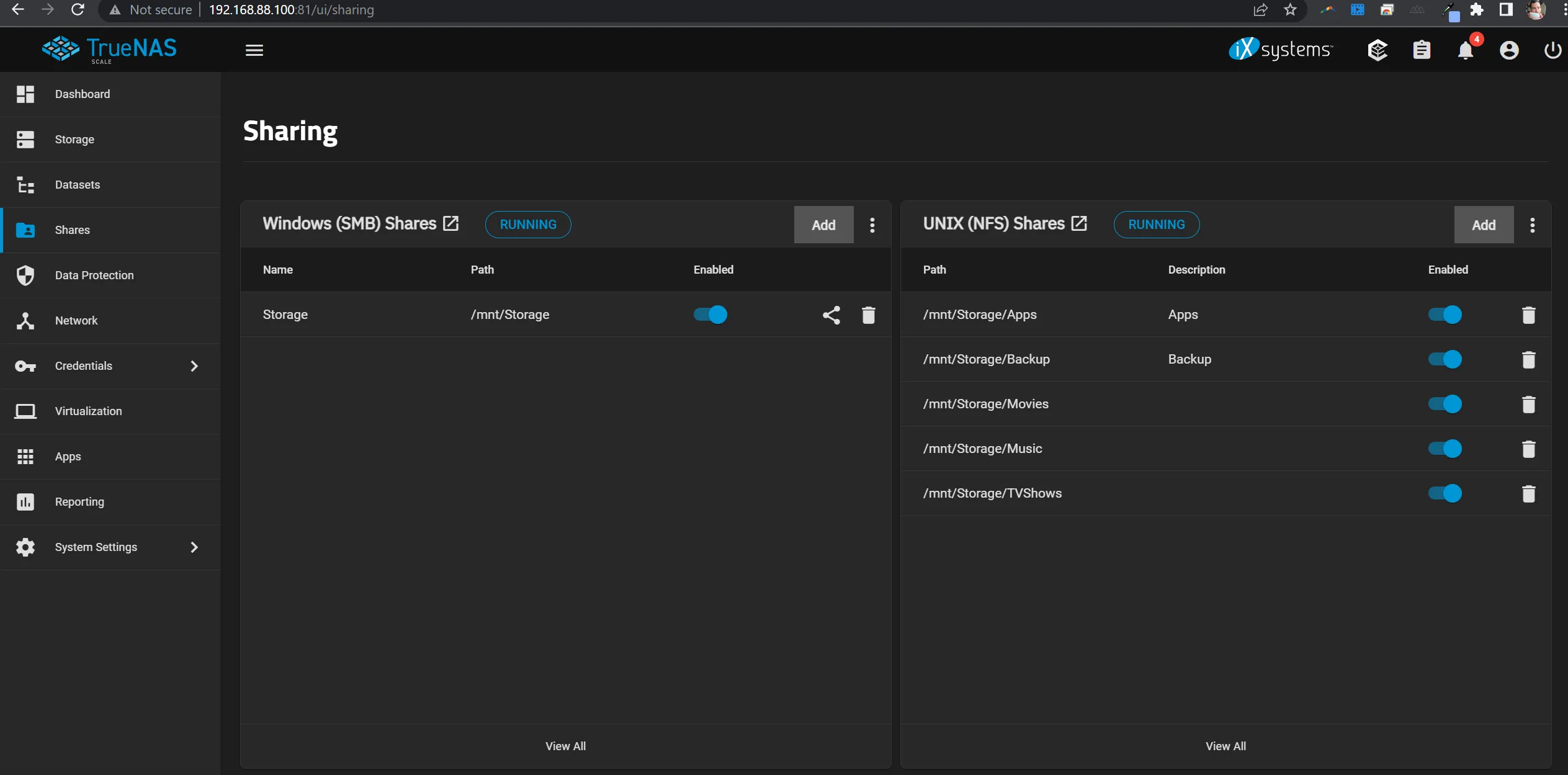Expand the Credentials submenu

(194, 366)
